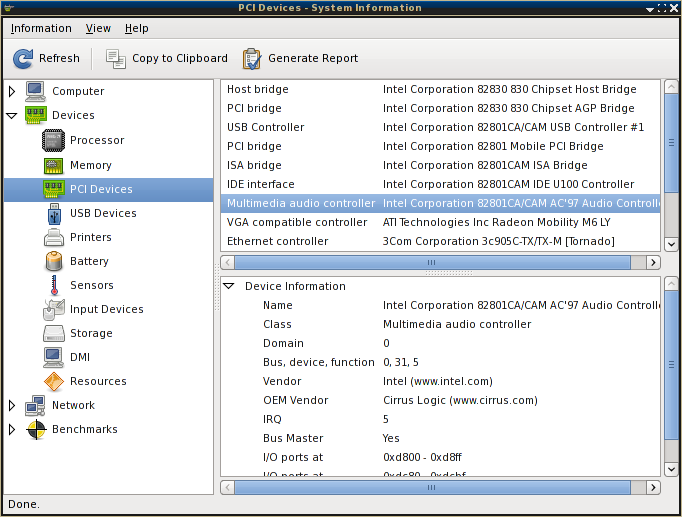682x517 pixels.
Task: Select the Printers icon
Action: [x=54, y=237]
